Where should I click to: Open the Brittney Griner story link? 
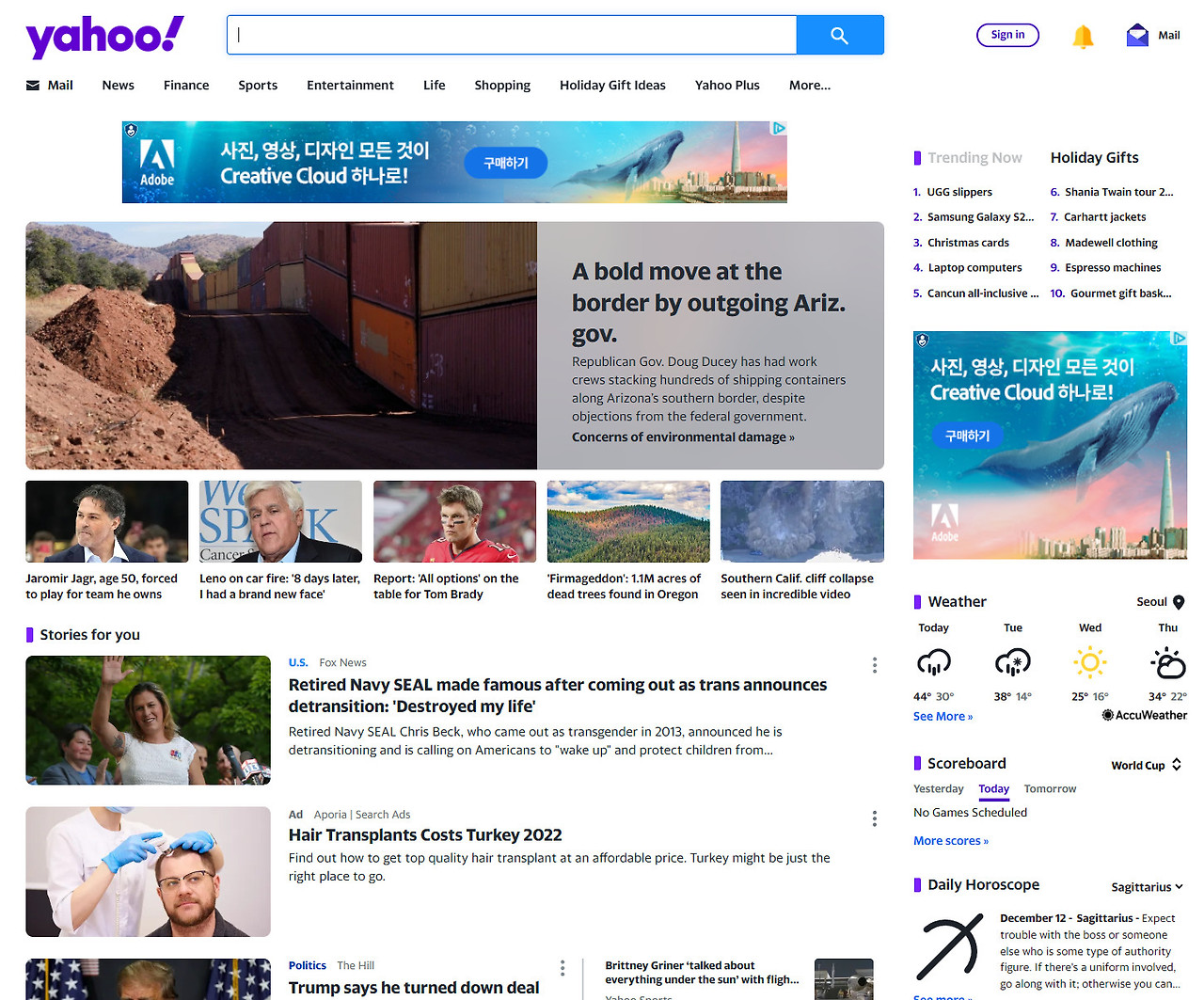[x=702, y=973]
